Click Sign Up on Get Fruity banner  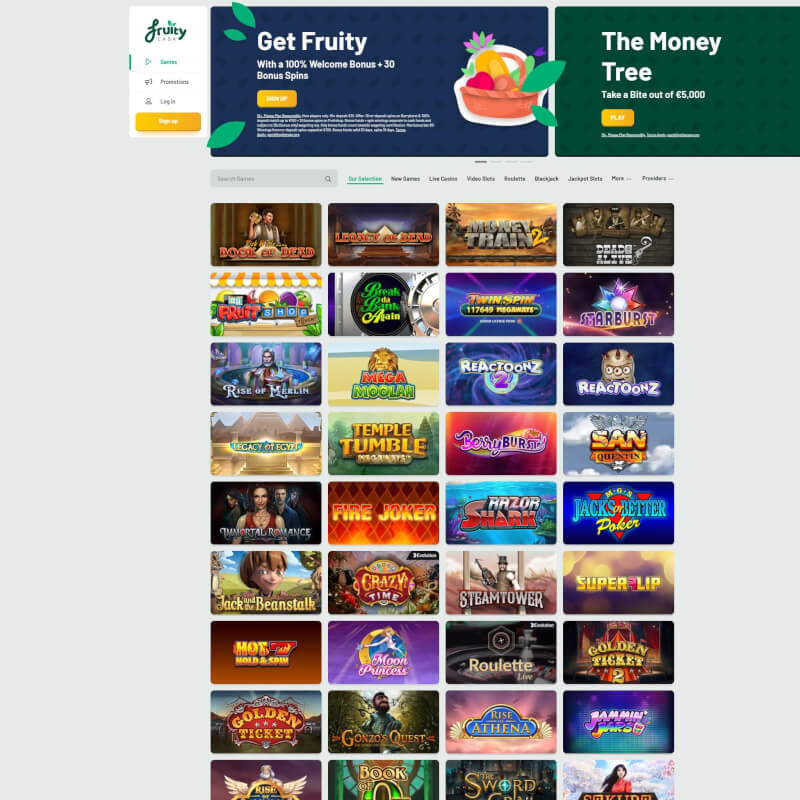pyautogui.click(x=277, y=98)
